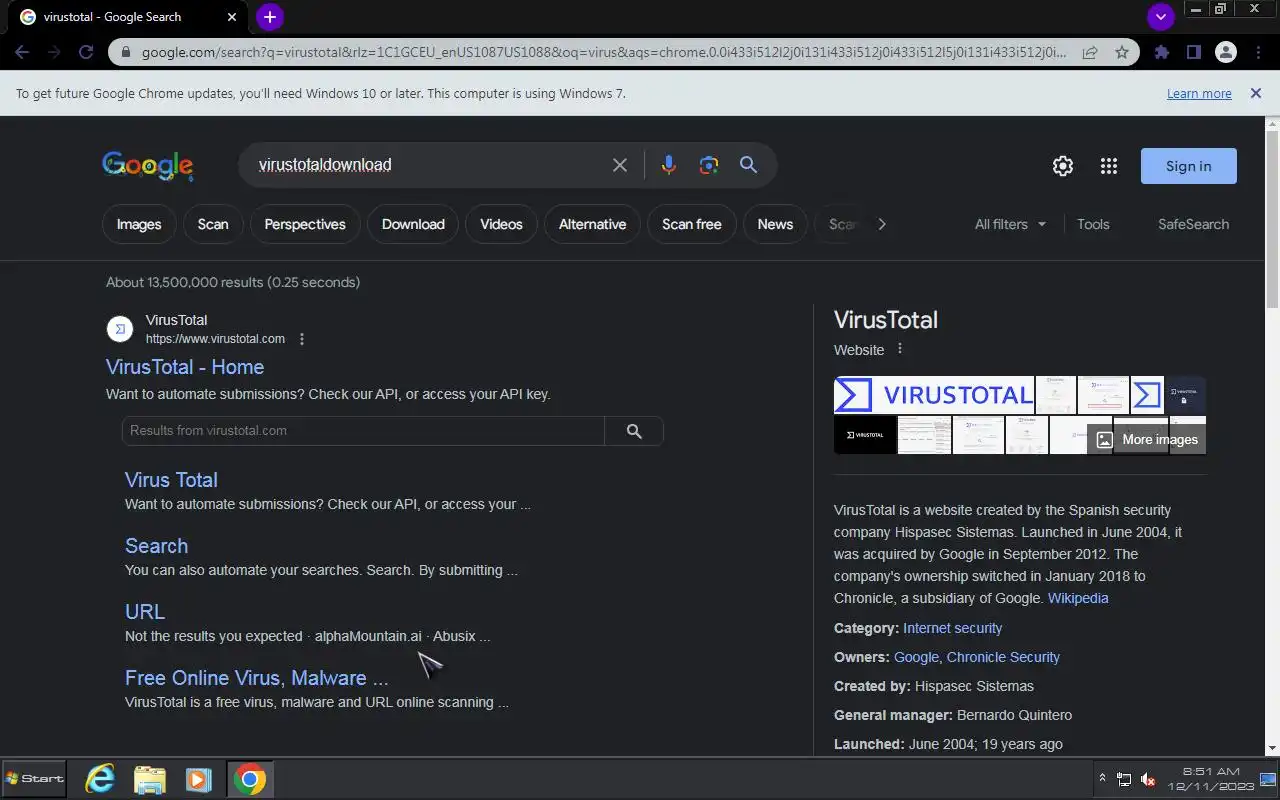This screenshot has height=800, width=1280.
Task: Go back to the previous page
Action: pyautogui.click(x=22, y=52)
